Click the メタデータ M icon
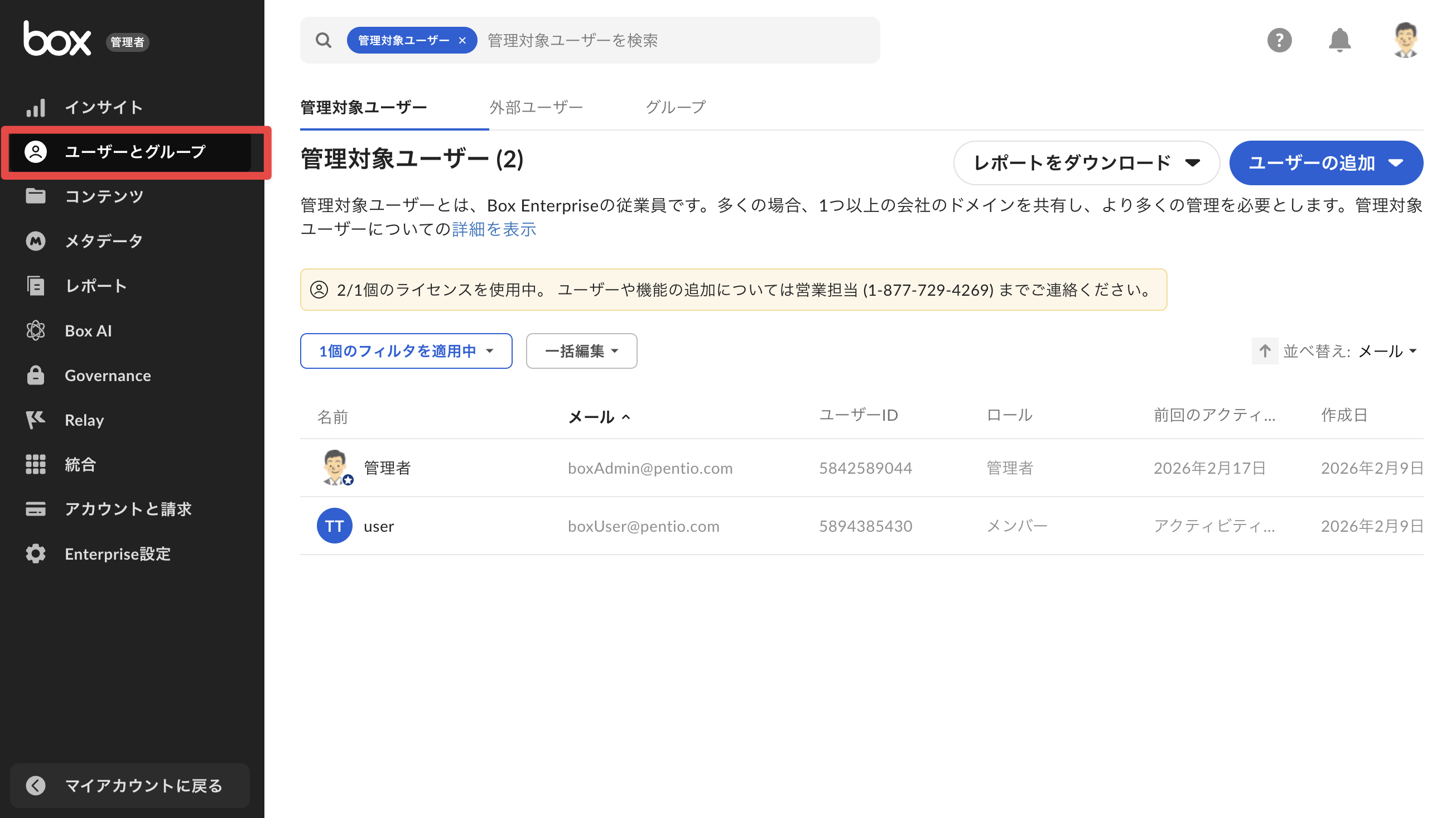Viewport: 1456px width, 818px height. point(36,241)
